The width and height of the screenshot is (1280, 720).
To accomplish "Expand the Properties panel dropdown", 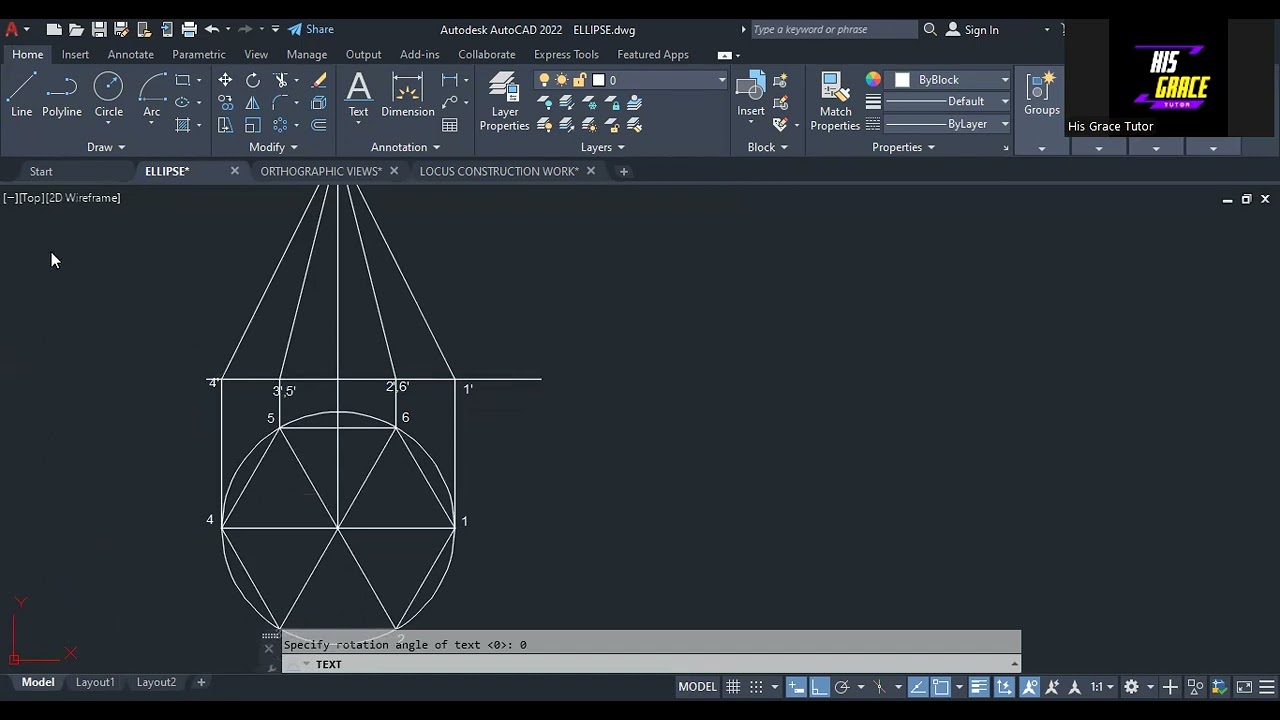I will (904, 147).
